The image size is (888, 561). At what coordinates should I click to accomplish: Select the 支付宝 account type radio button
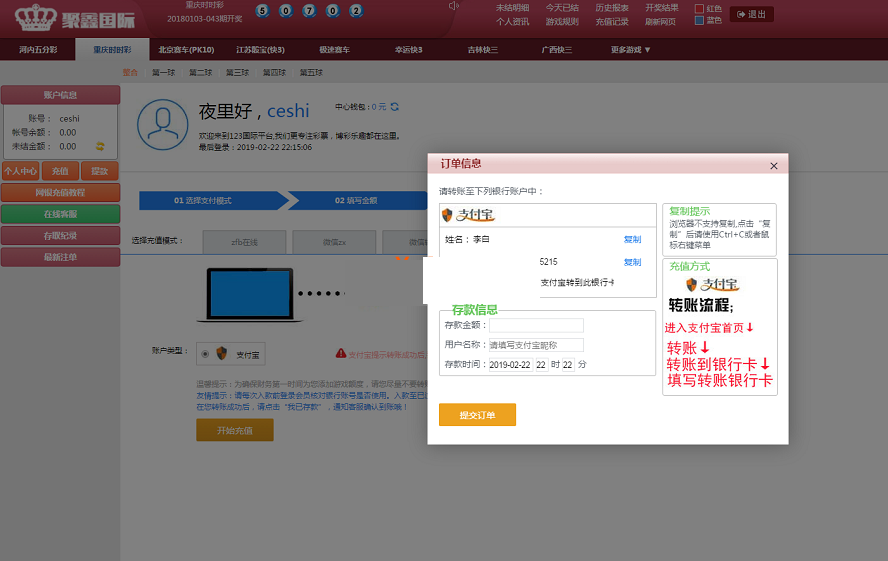205,354
